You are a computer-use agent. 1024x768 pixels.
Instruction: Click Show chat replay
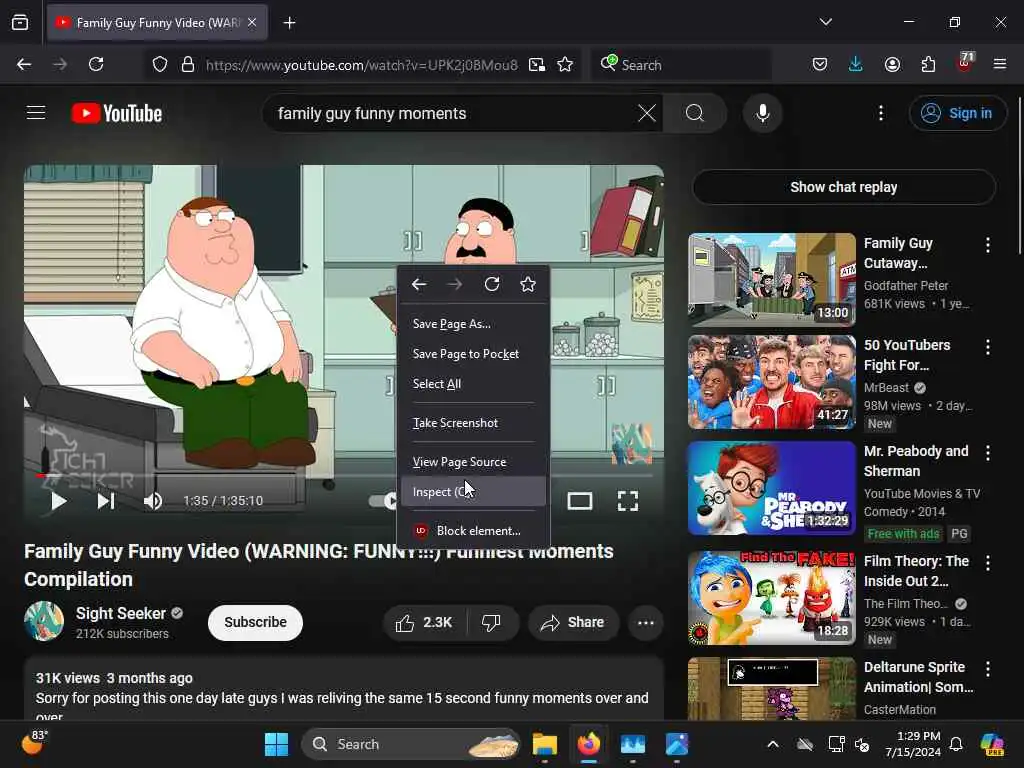(844, 187)
